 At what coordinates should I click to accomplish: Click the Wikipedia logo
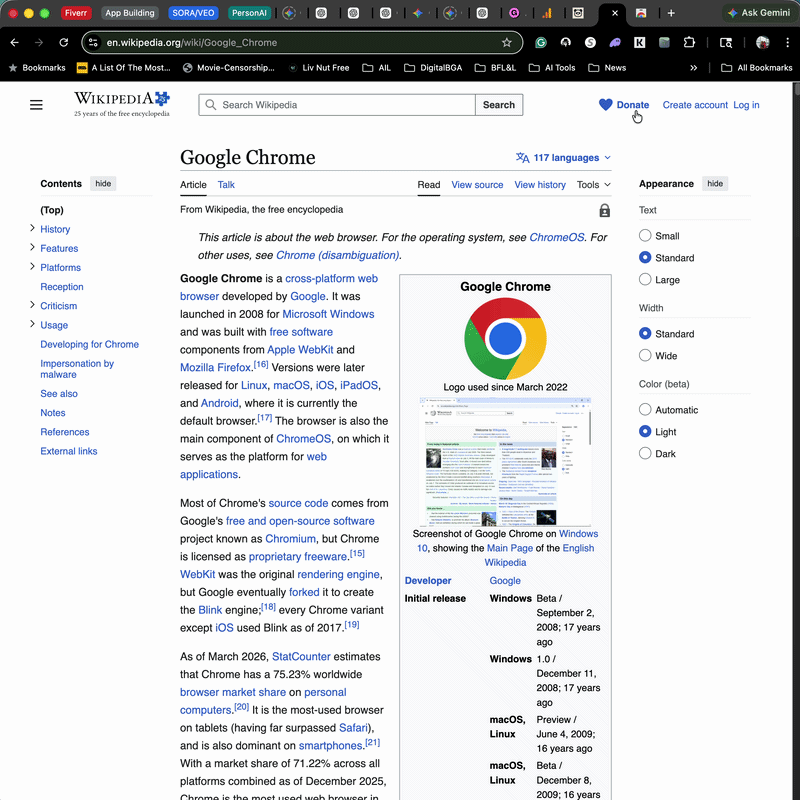pyautogui.click(x=122, y=104)
